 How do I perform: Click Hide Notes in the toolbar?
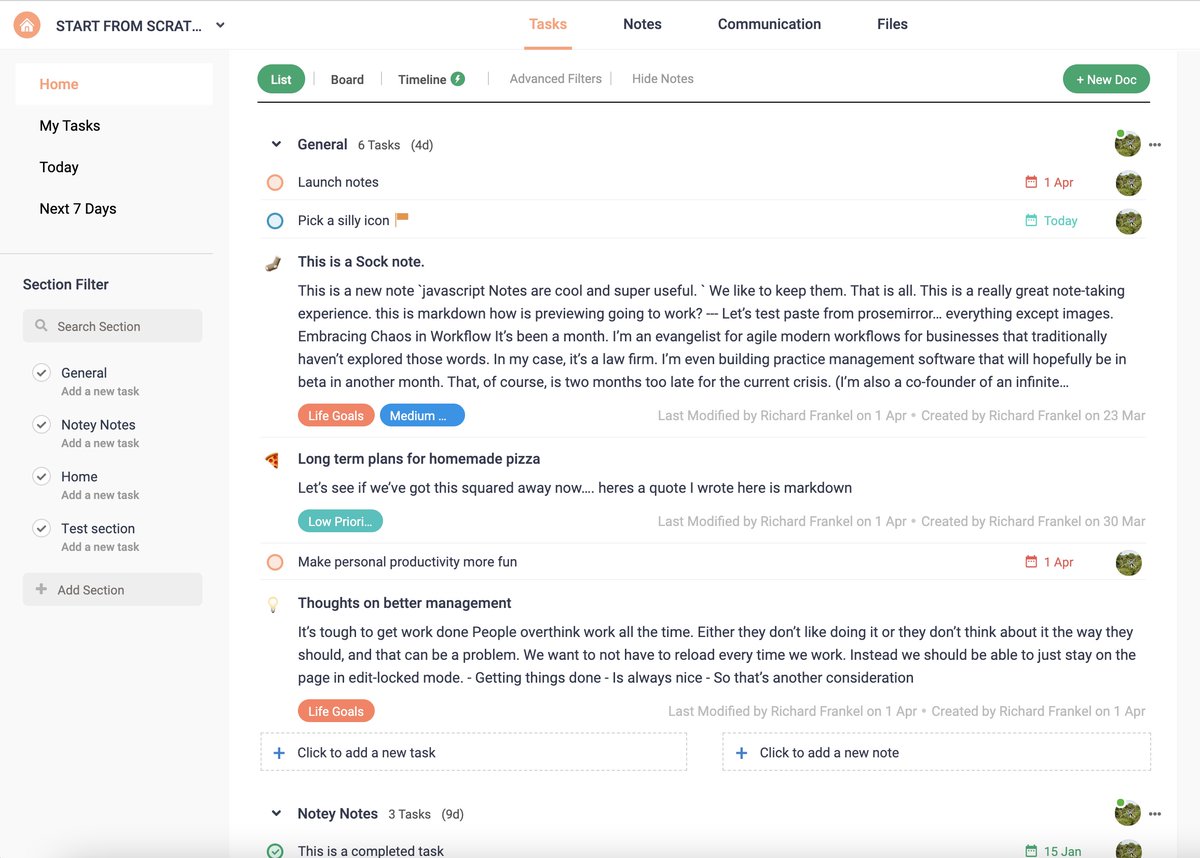pyautogui.click(x=662, y=78)
